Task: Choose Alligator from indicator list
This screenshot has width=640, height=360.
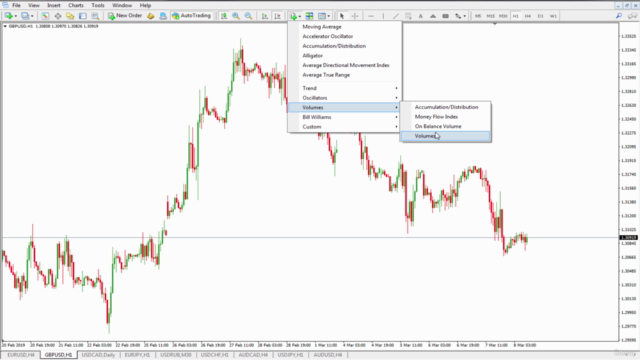Action: pyautogui.click(x=313, y=56)
